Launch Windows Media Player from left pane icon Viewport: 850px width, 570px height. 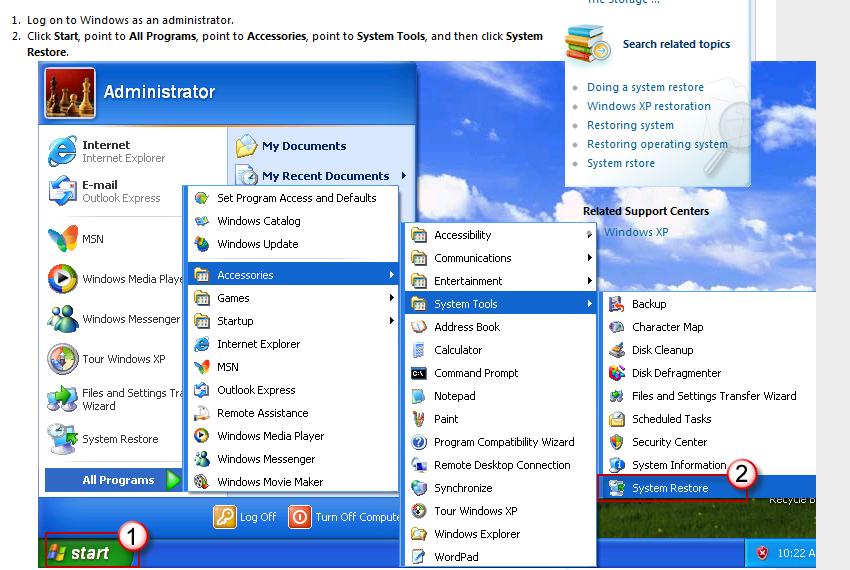(62, 279)
